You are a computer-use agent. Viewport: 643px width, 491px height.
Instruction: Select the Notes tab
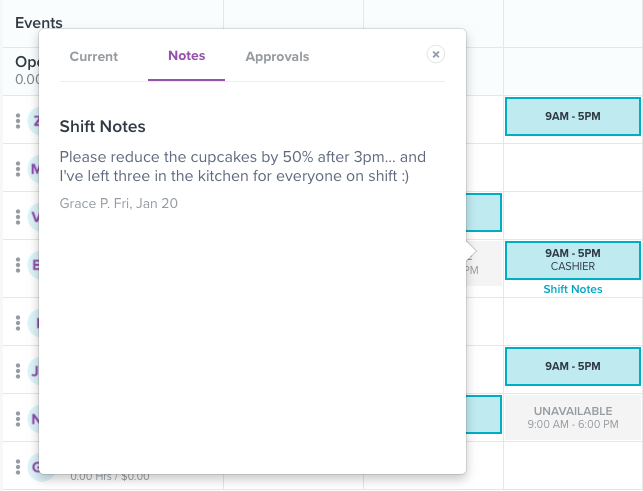187,55
